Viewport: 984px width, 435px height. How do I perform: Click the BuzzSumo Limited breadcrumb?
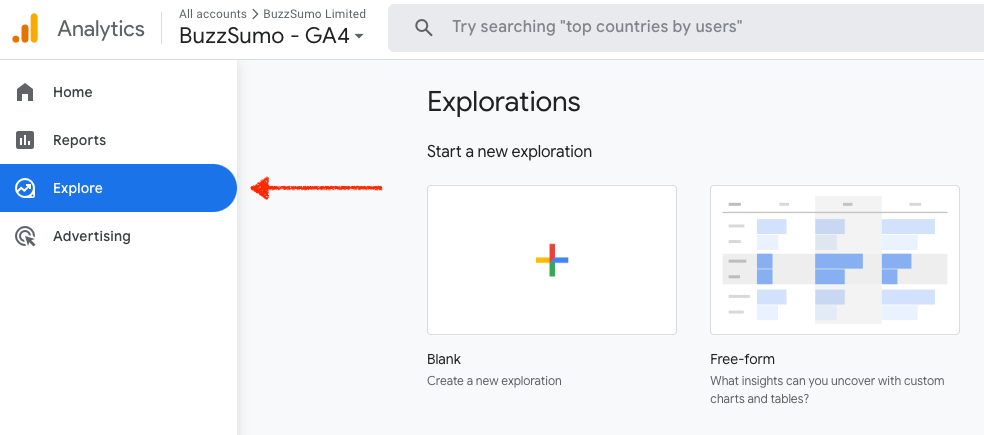point(314,14)
